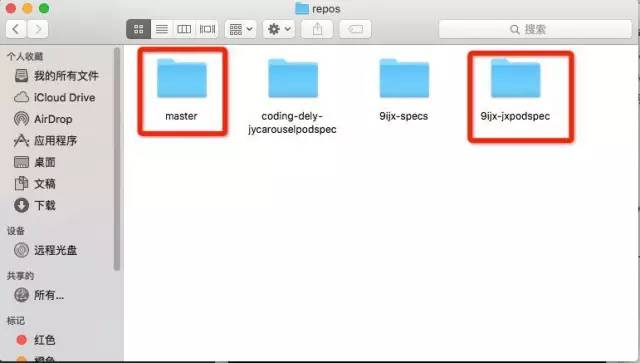
Task: Close the Finder window with red button
Action: [11, 8]
